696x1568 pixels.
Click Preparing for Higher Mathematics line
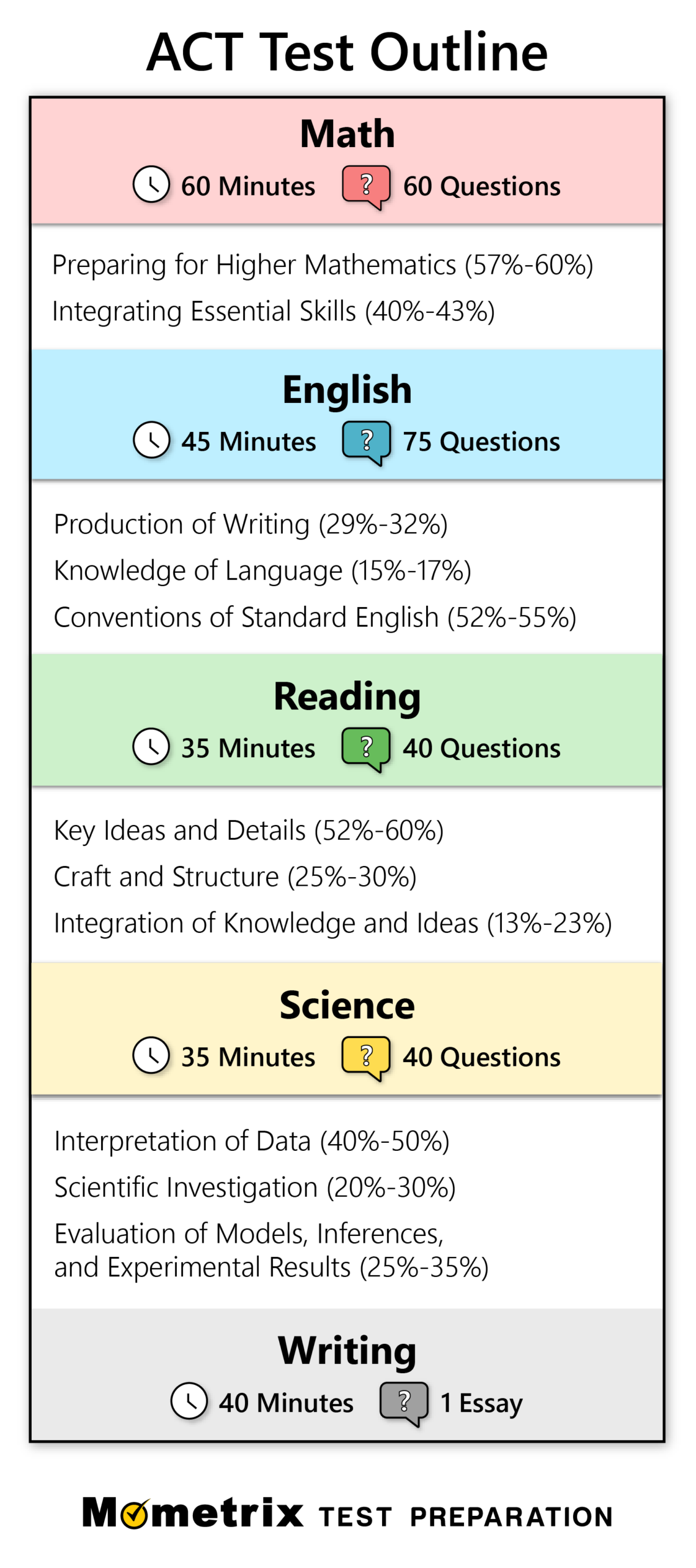coord(323,265)
